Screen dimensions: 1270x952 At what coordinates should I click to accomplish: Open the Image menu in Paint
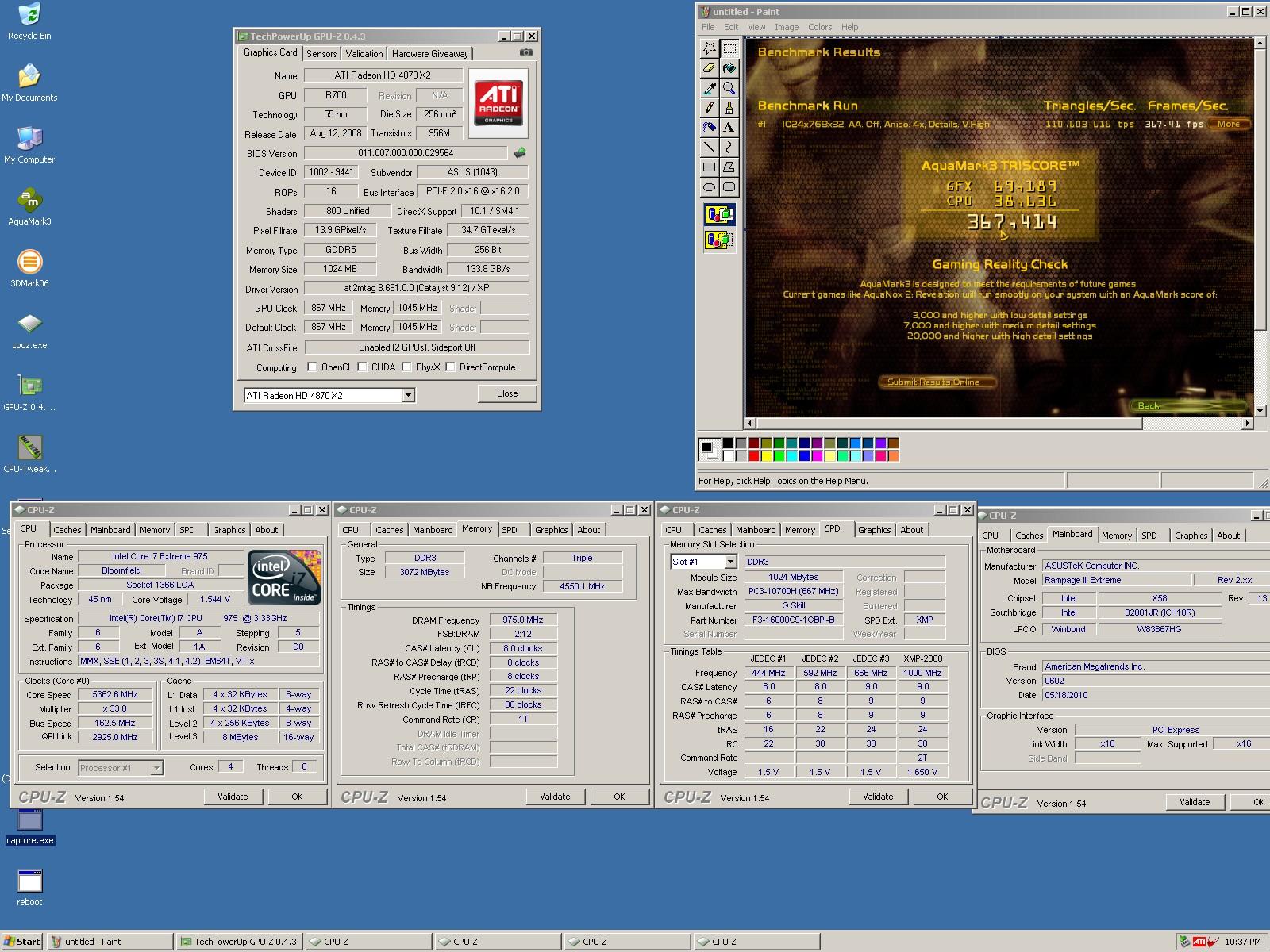[787, 27]
